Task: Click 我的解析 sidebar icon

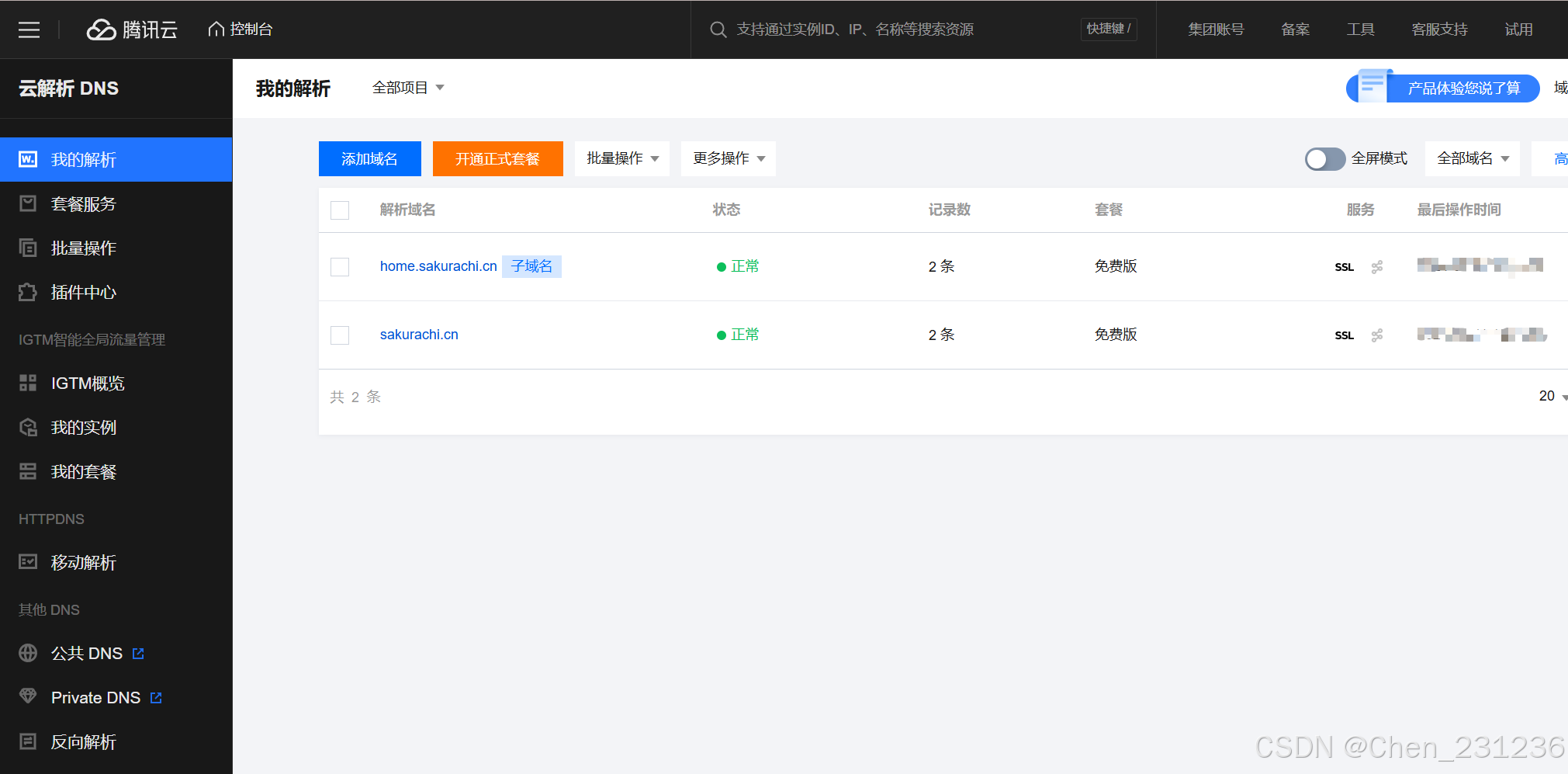Action: (28, 159)
